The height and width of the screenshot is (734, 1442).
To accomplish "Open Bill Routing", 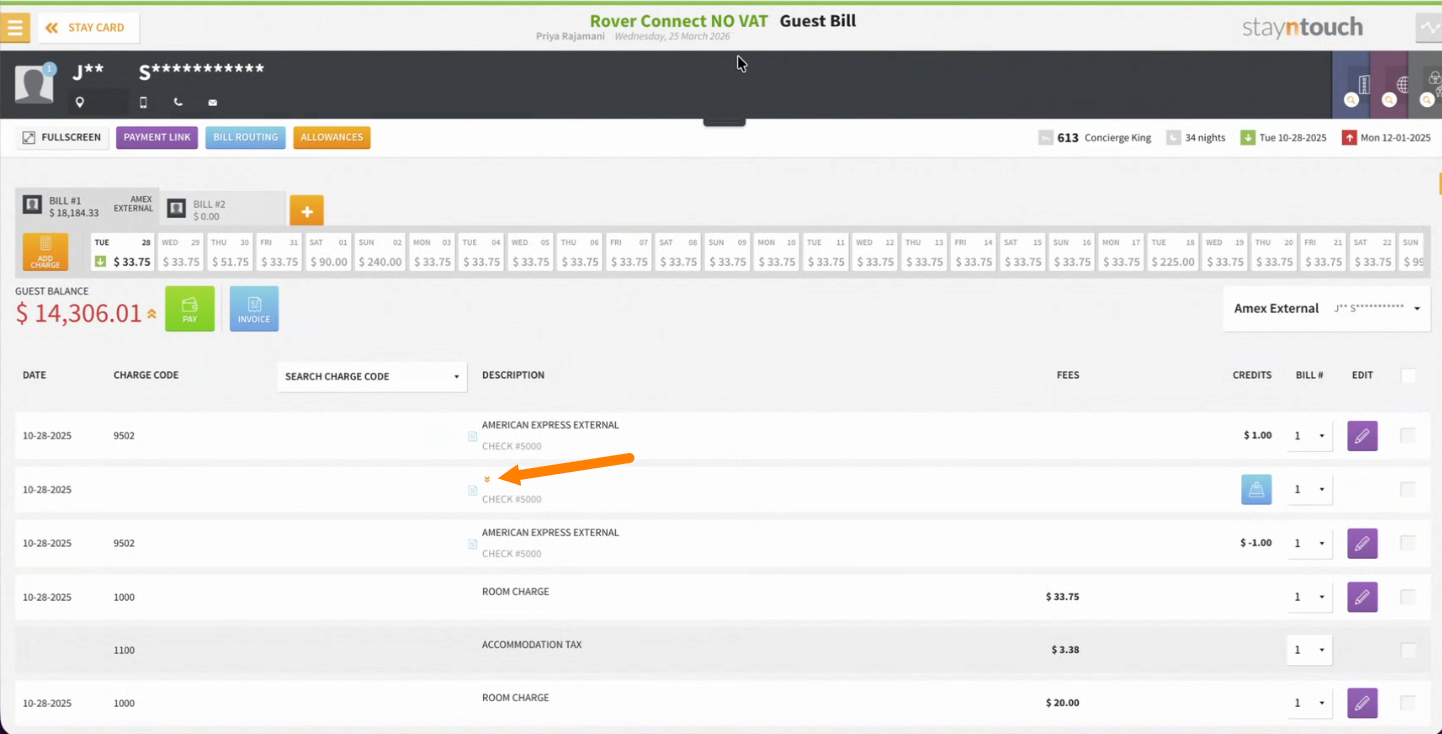I will pyautogui.click(x=246, y=138).
